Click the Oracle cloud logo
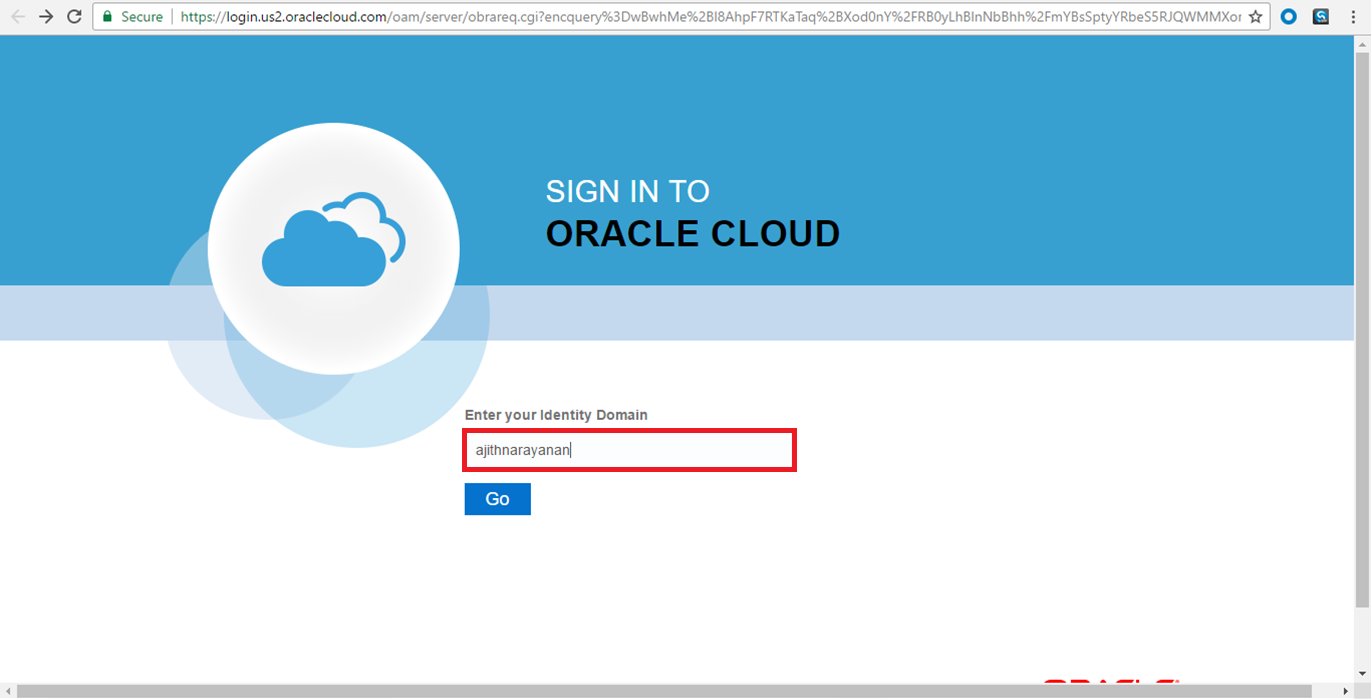The height and width of the screenshot is (699, 1371). pyautogui.click(x=334, y=248)
